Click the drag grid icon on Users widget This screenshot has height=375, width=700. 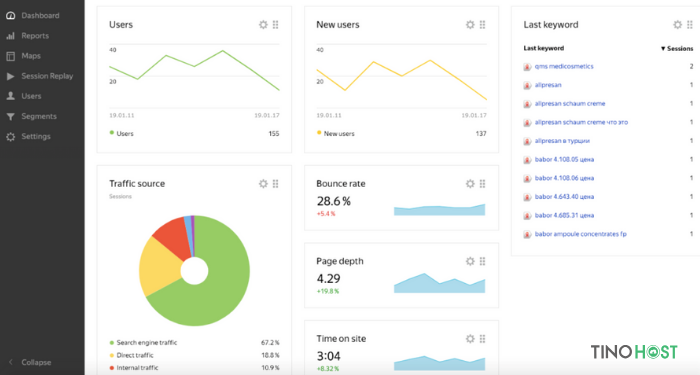(x=275, y=25)
